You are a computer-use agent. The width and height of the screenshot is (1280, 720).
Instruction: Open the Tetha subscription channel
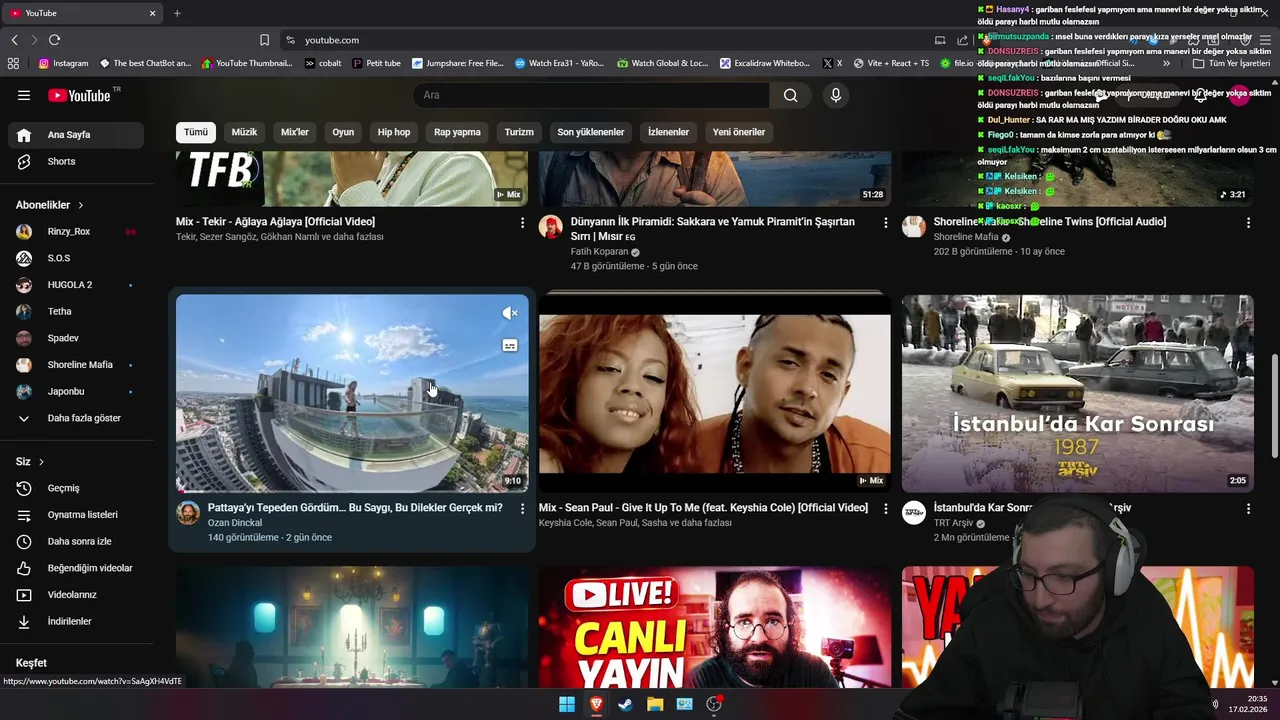click(x=76, y=311)
